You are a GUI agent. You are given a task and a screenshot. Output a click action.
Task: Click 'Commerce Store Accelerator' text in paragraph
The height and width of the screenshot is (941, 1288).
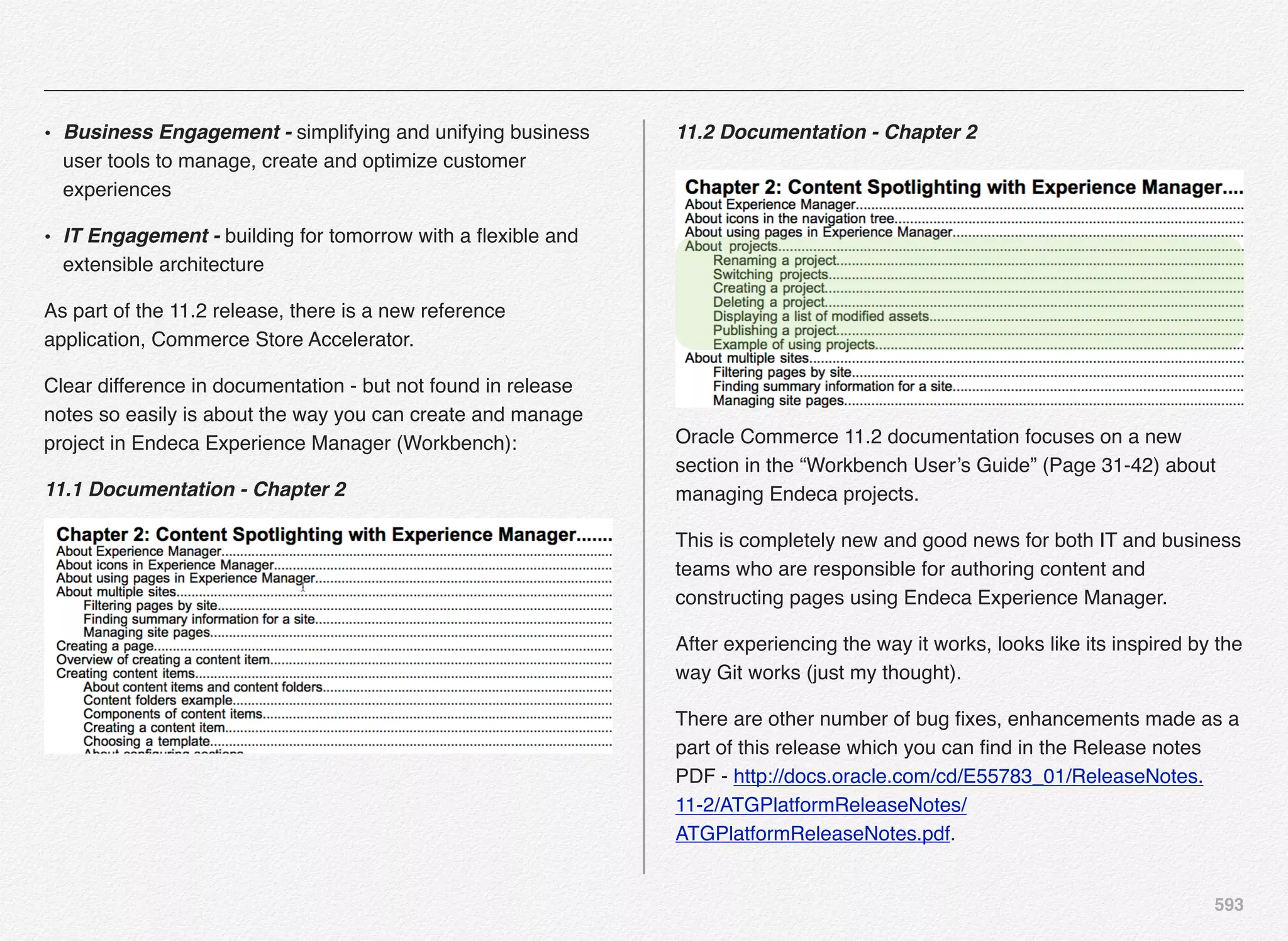click(x=282, y=340)
